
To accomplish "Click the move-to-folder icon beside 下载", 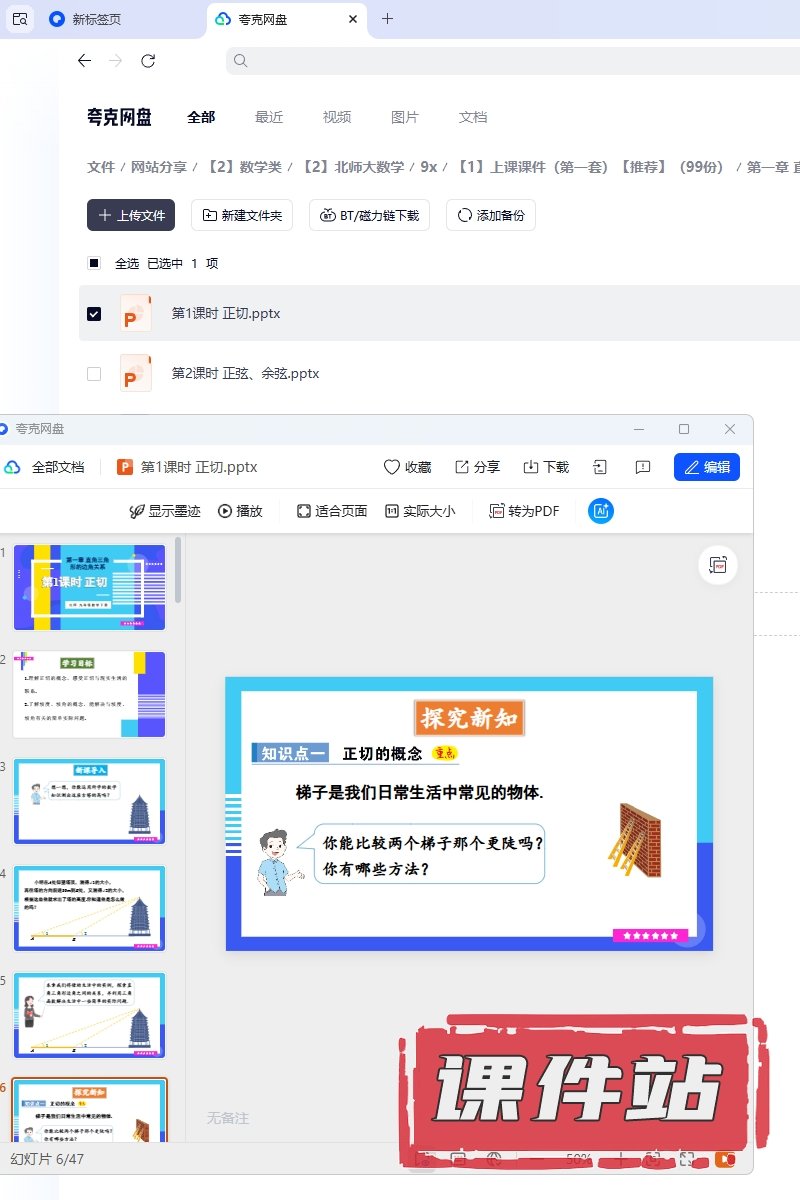I will point(600,467).
